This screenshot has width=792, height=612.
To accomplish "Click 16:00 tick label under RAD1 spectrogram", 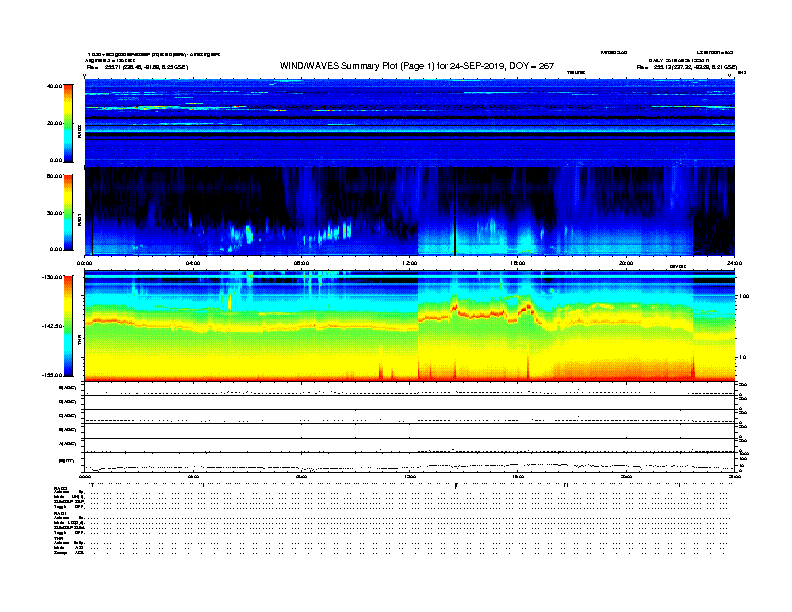I will pyautogui.click(x=518, y=263).
